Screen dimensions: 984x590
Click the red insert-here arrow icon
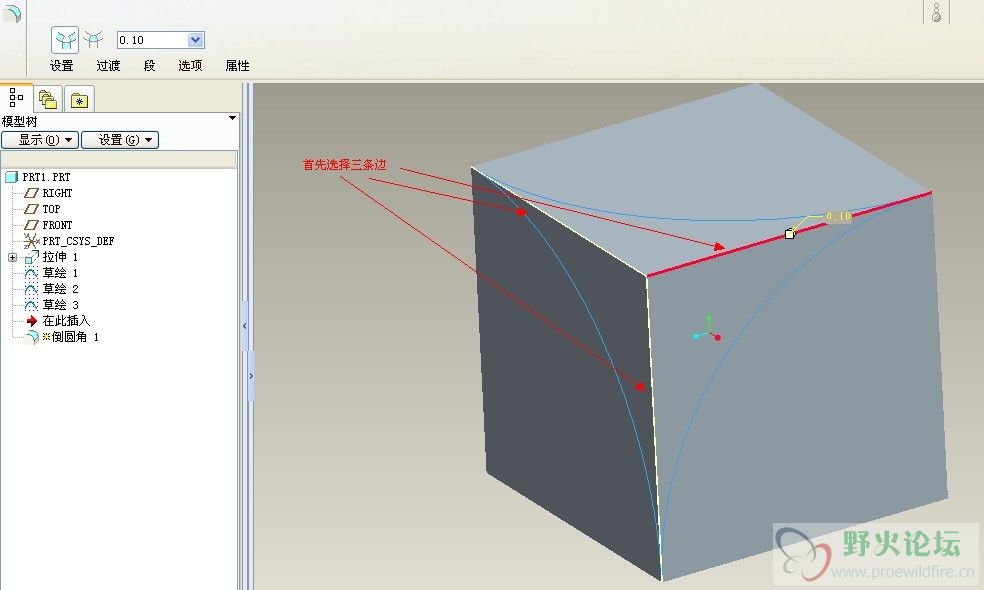pyautogui.click(x=32, y=321)
